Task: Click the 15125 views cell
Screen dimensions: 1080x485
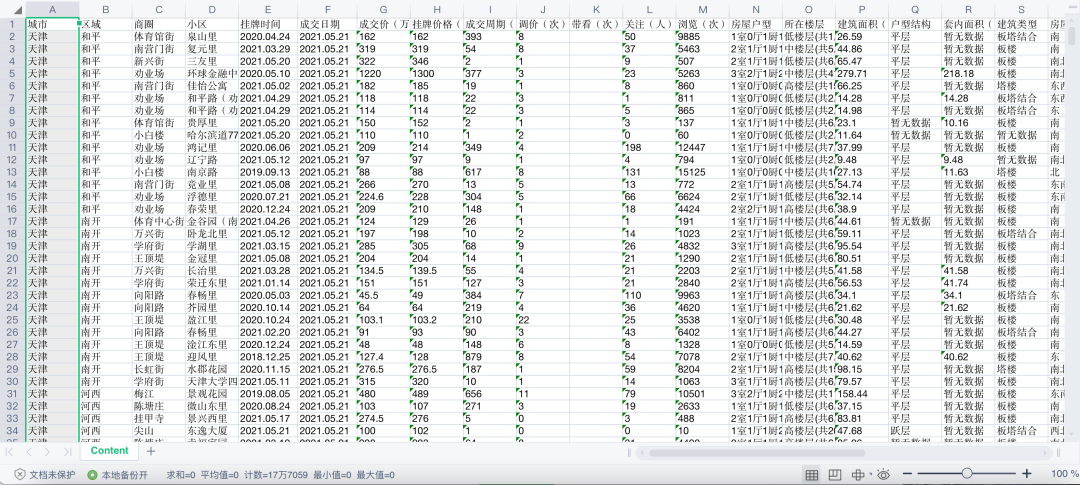Action: click(703, 172)
